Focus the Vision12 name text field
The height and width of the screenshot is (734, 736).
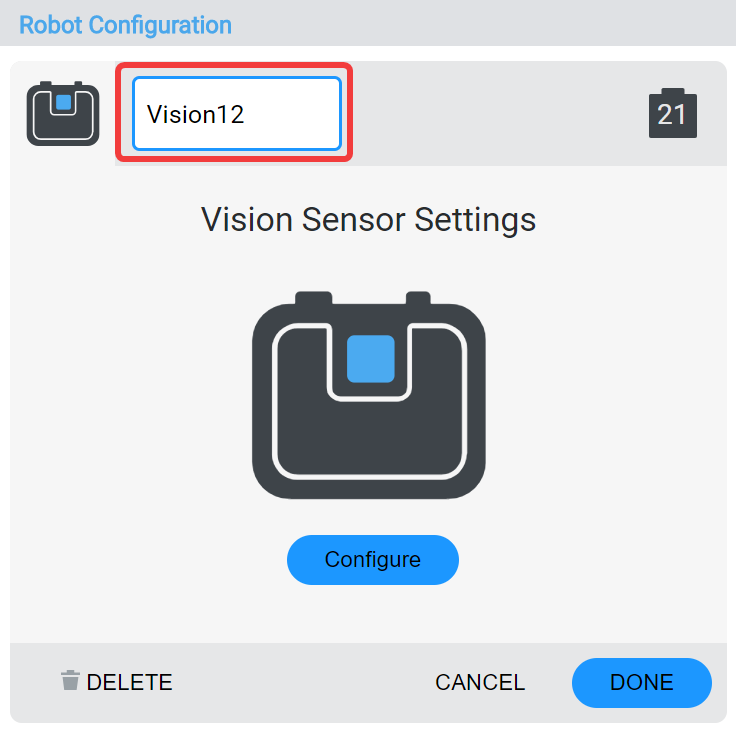(237, 113)
